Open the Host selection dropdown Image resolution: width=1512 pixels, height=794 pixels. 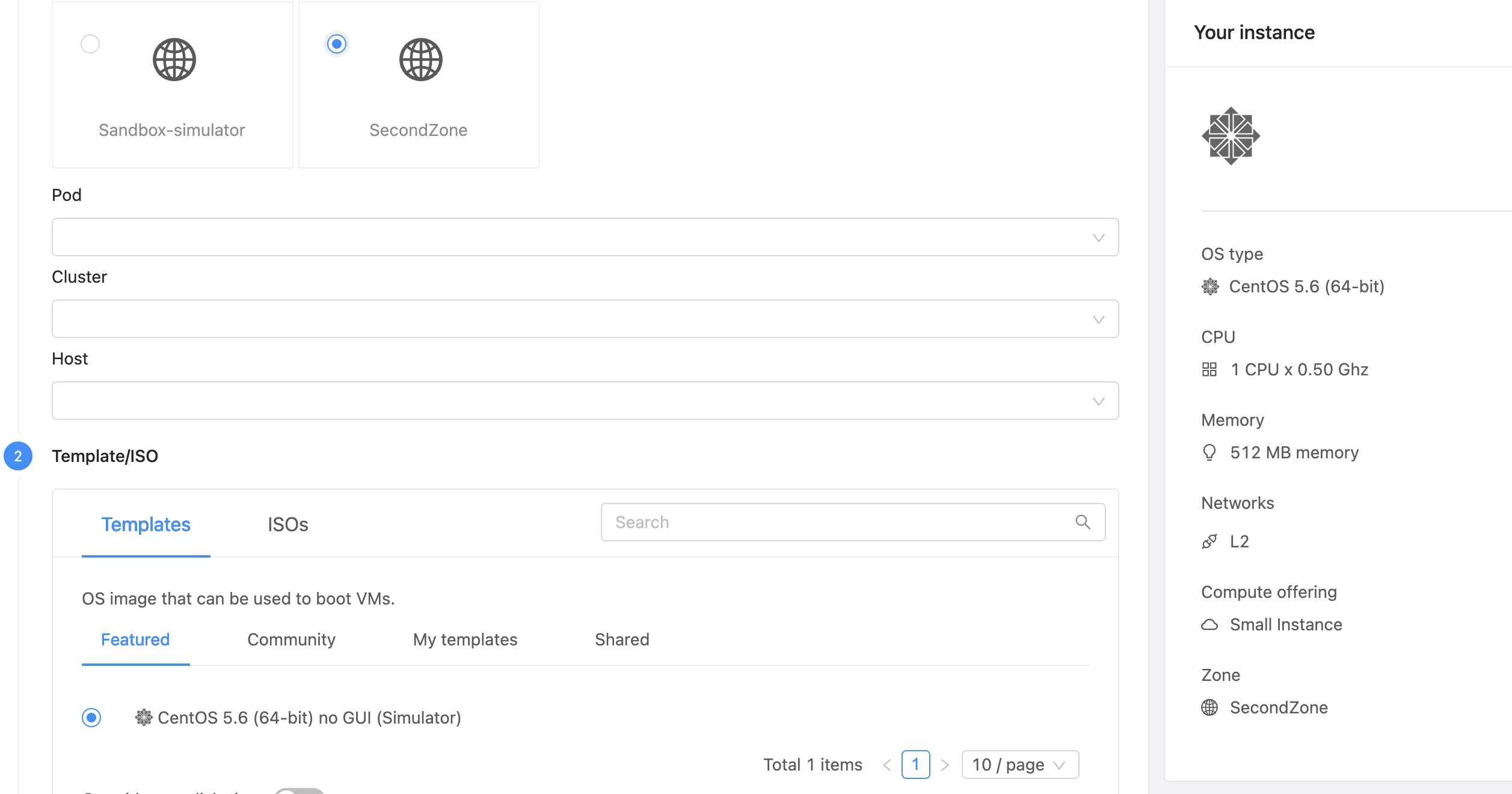pyautogui.click(x=585, y=401)
